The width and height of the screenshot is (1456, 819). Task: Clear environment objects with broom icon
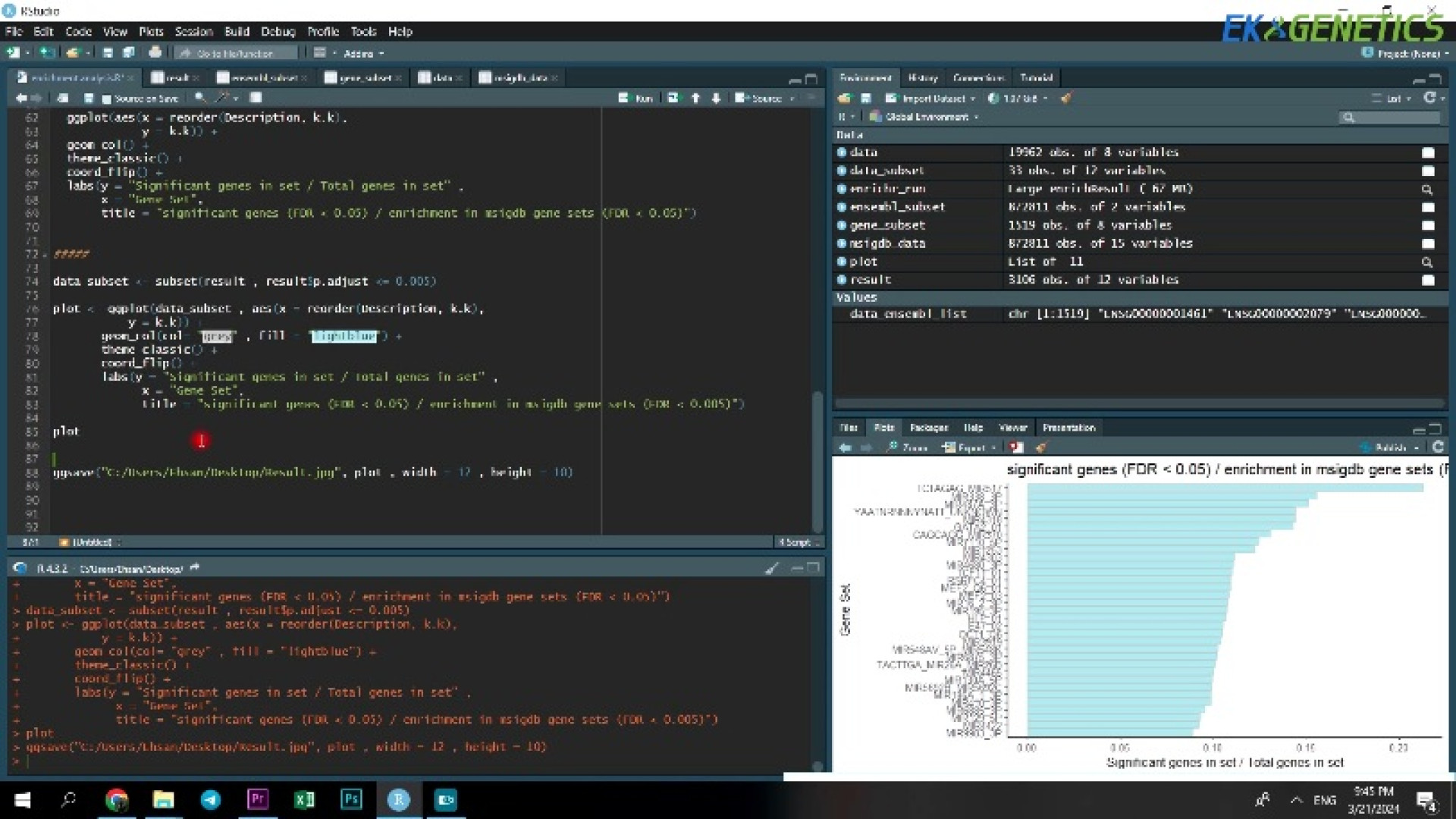point(1066,99)
